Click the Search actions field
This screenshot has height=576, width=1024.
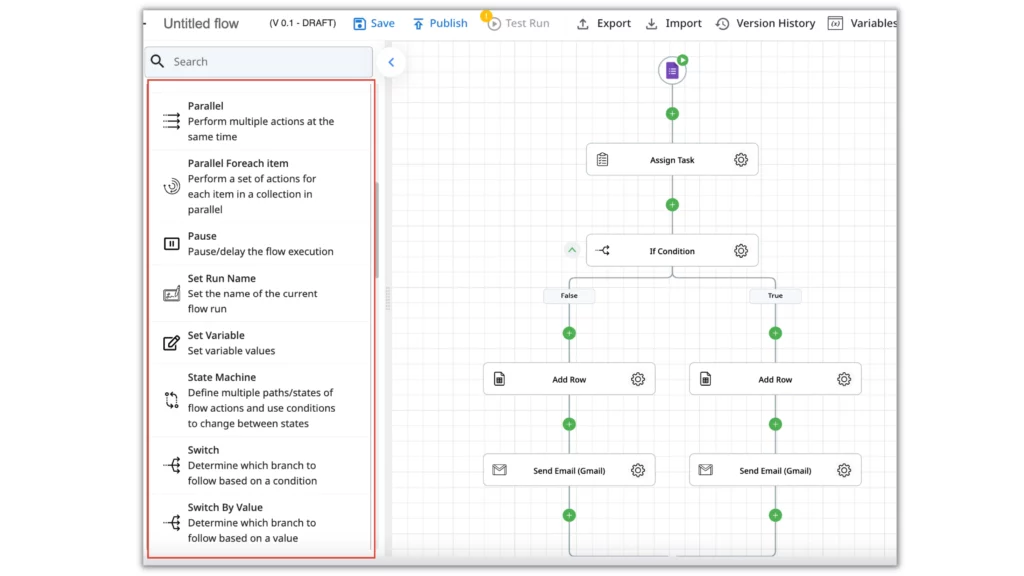[259, 61]
